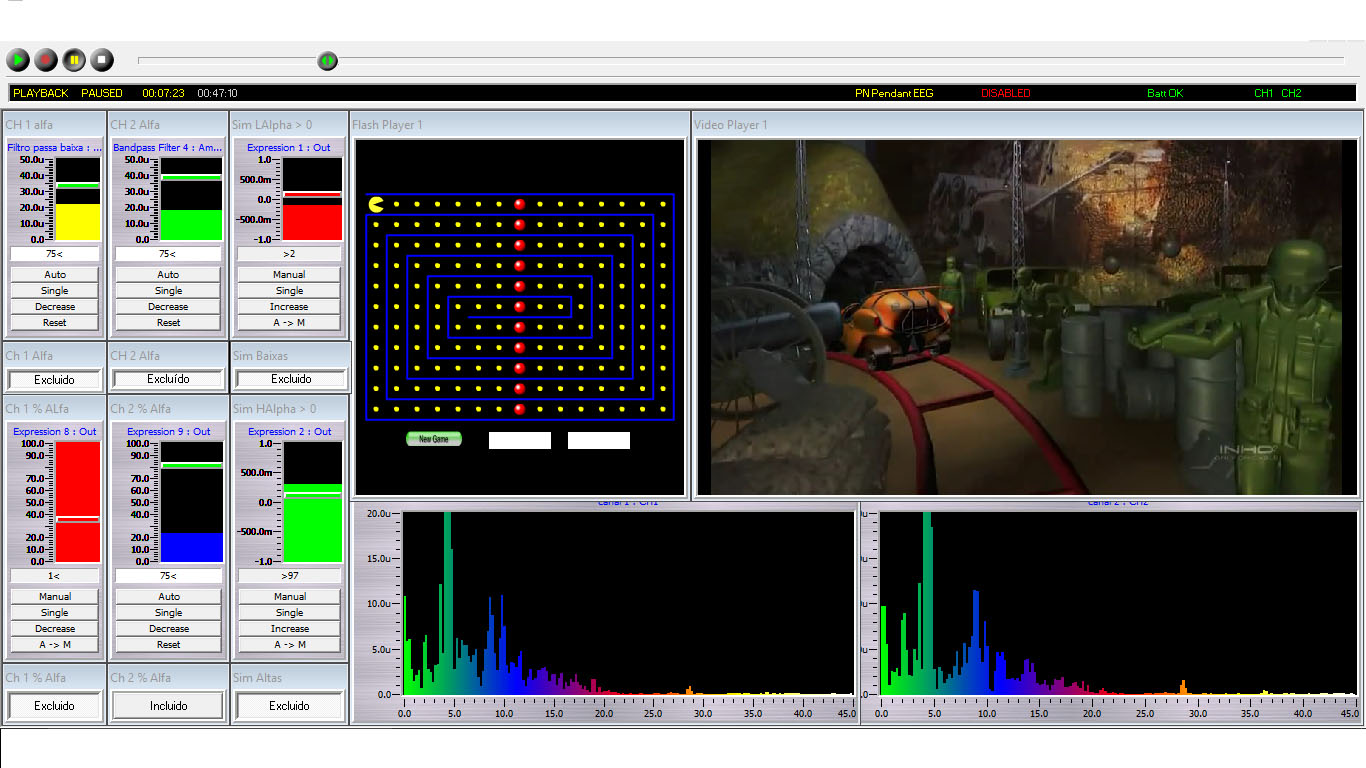Toggle Auto in the Expression 9 panel

(168, 596)
